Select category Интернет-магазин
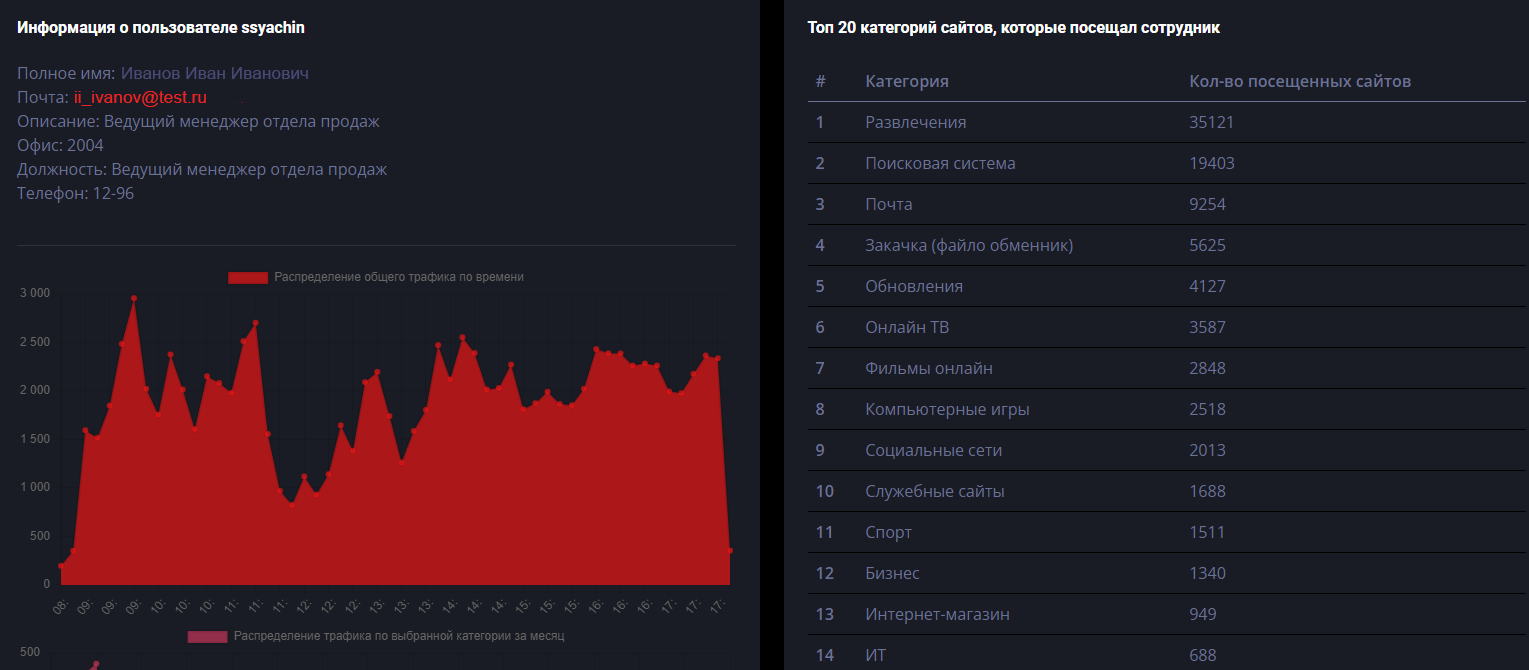 tap(937, 614)
